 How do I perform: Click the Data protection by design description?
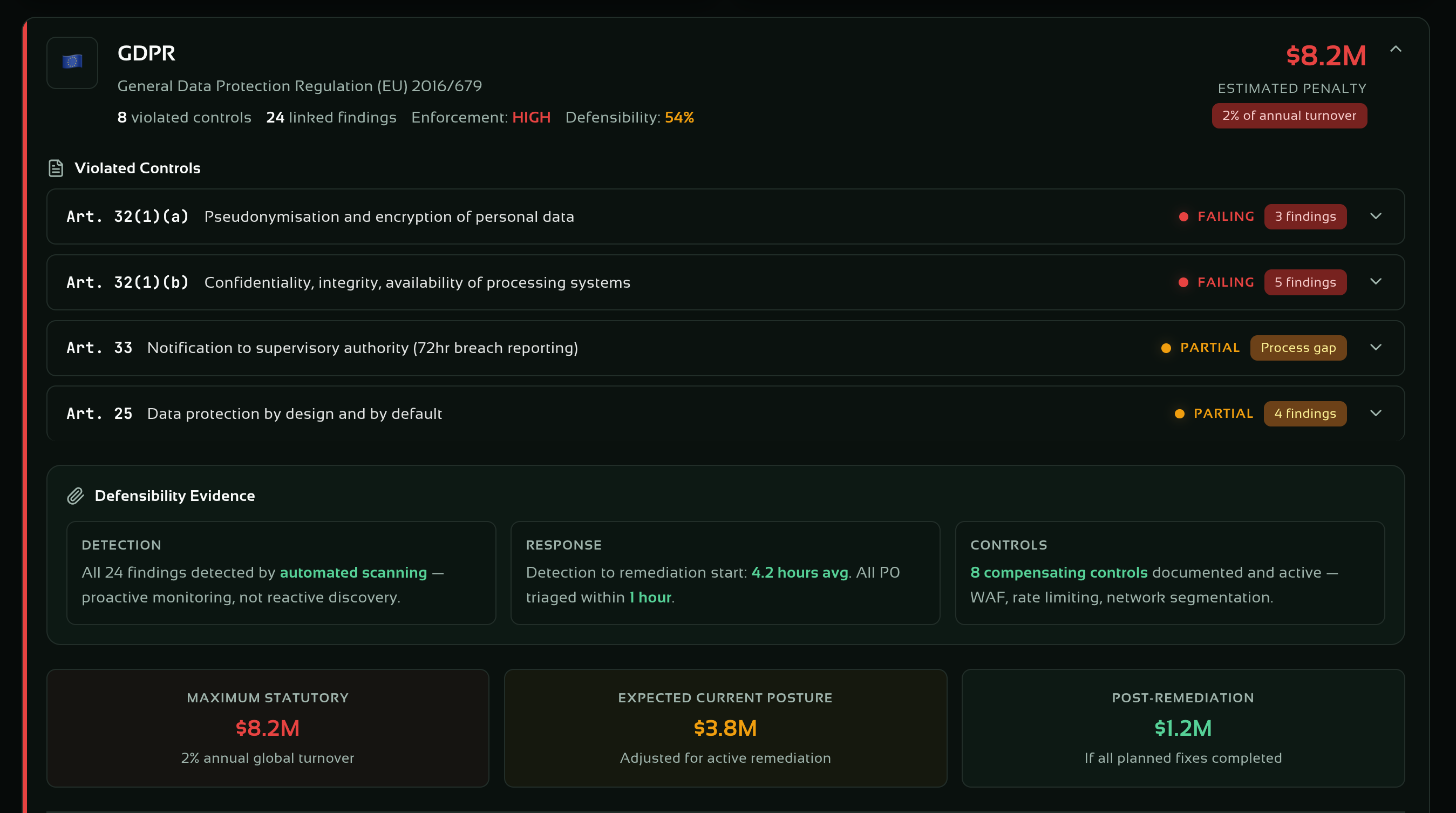[295, 414]
